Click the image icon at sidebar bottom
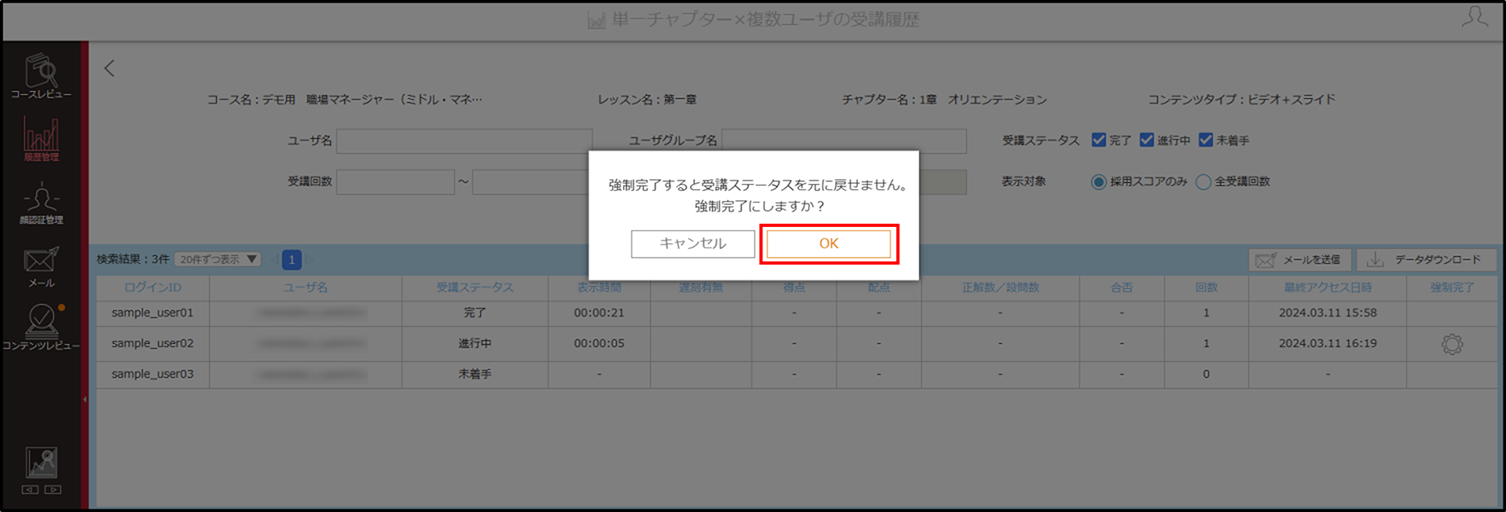The height and width of the screenshot is (512, 1506). coord(42,463)
